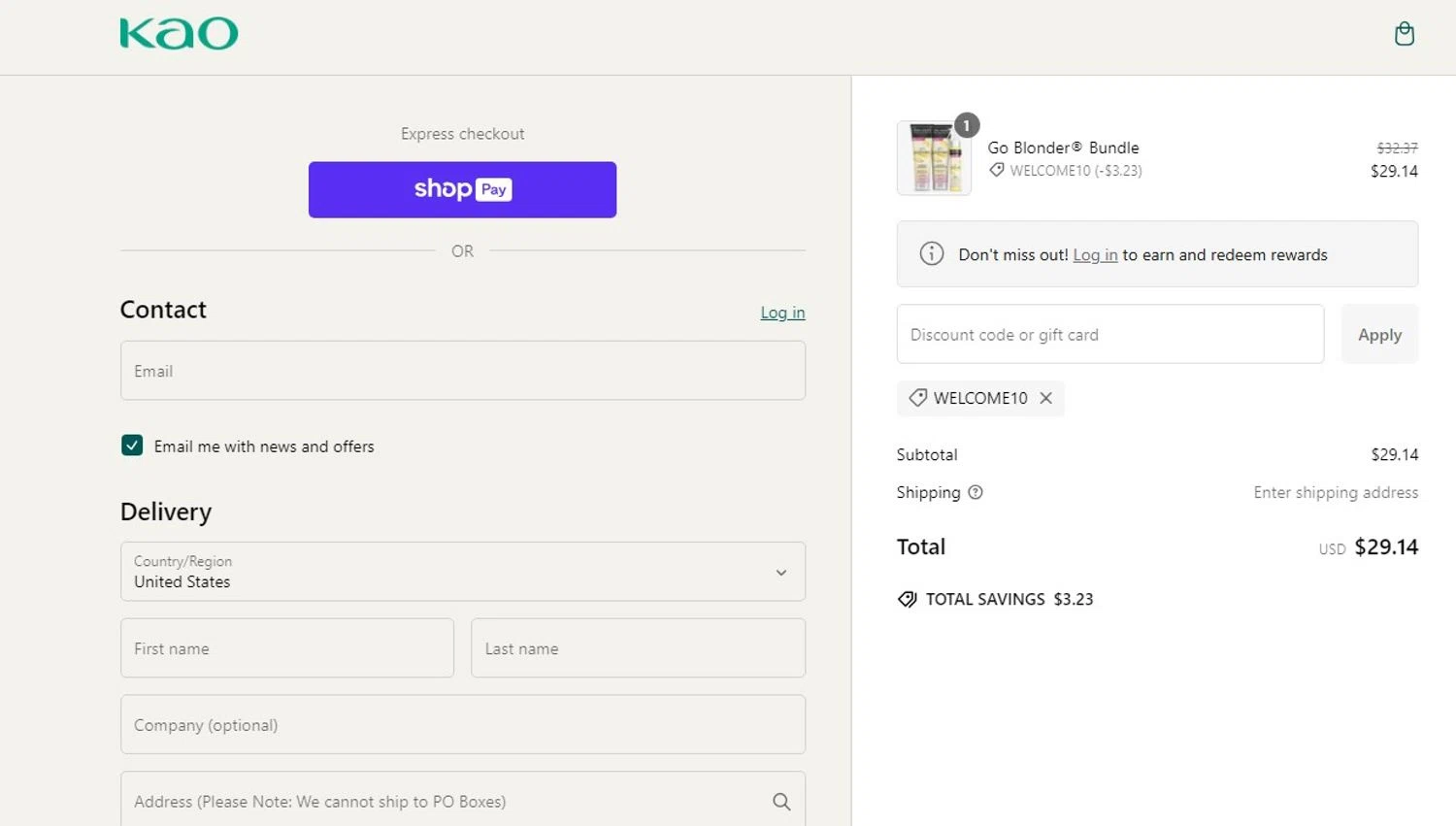Click the Express checkout label
This screenshot has height=826, width=1456.
click(462, 134)
